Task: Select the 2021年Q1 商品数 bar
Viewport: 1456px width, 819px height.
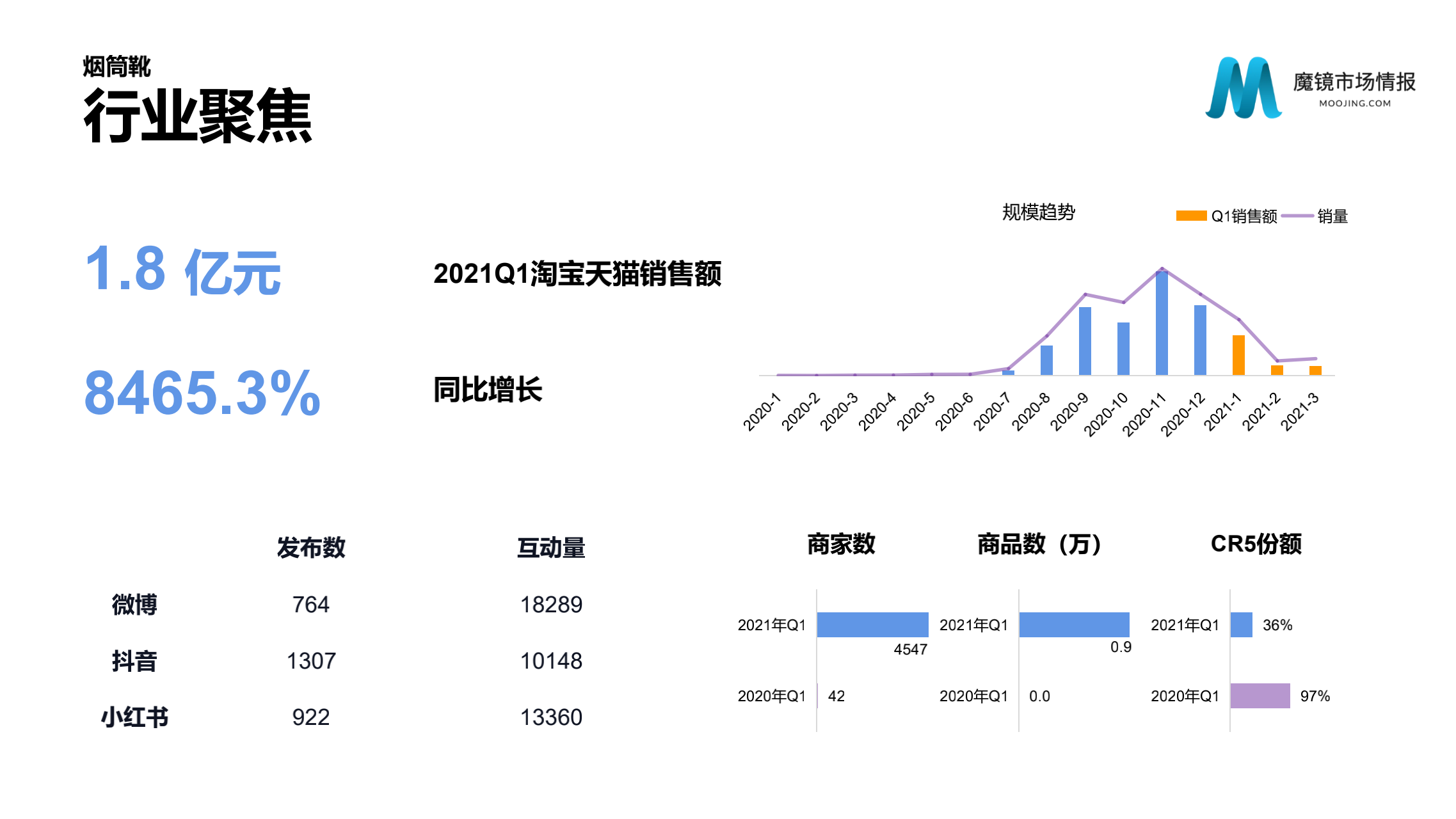Action: (x=1074, y=624)
